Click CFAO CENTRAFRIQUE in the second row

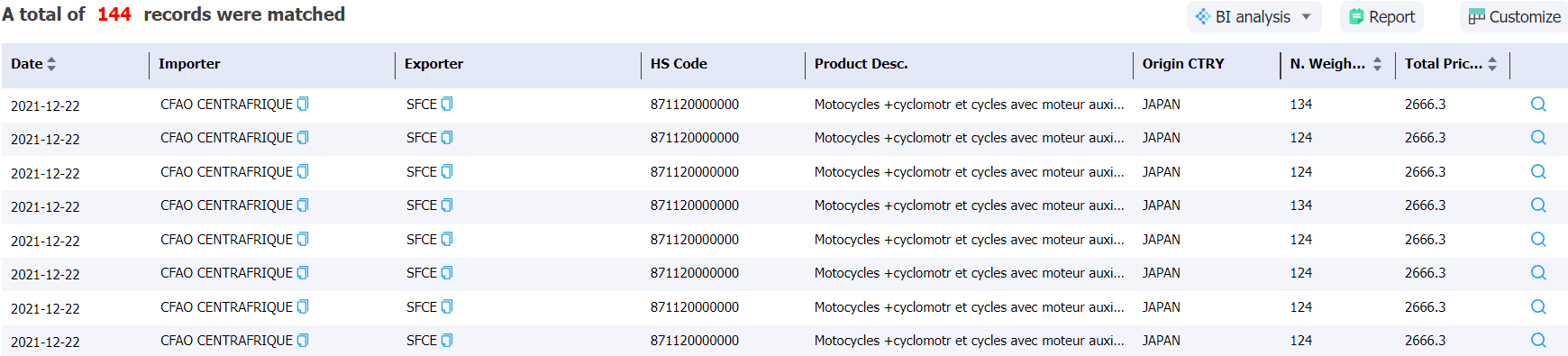[227, 138]
